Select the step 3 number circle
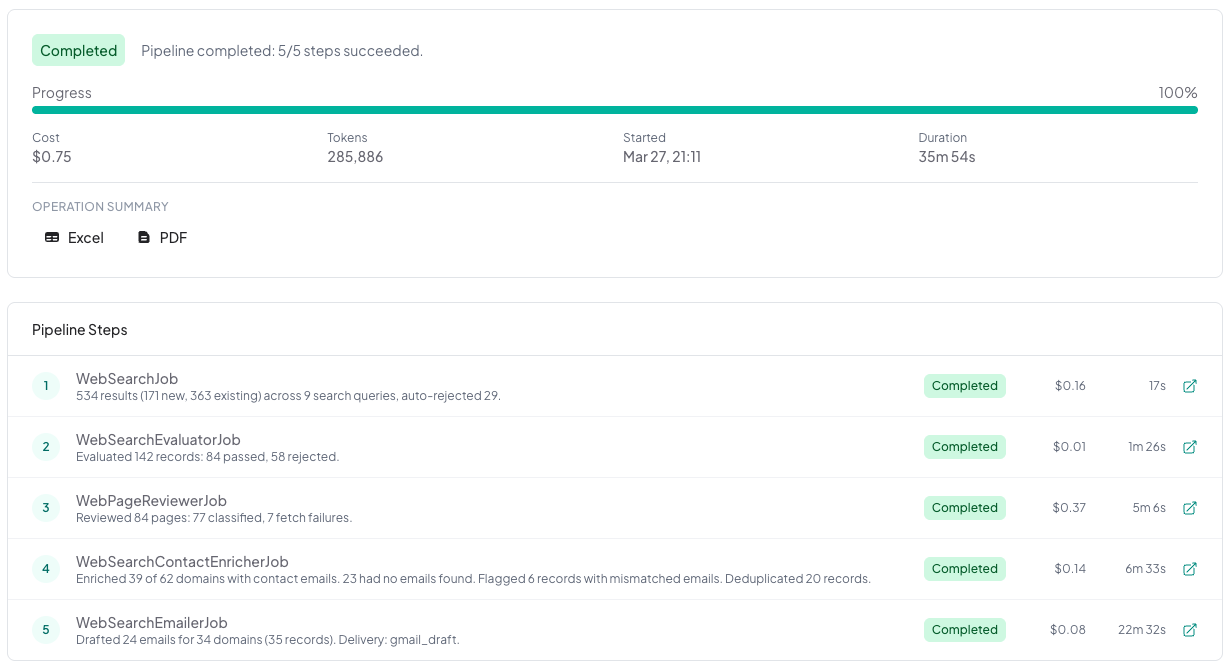 pos(46,508)
